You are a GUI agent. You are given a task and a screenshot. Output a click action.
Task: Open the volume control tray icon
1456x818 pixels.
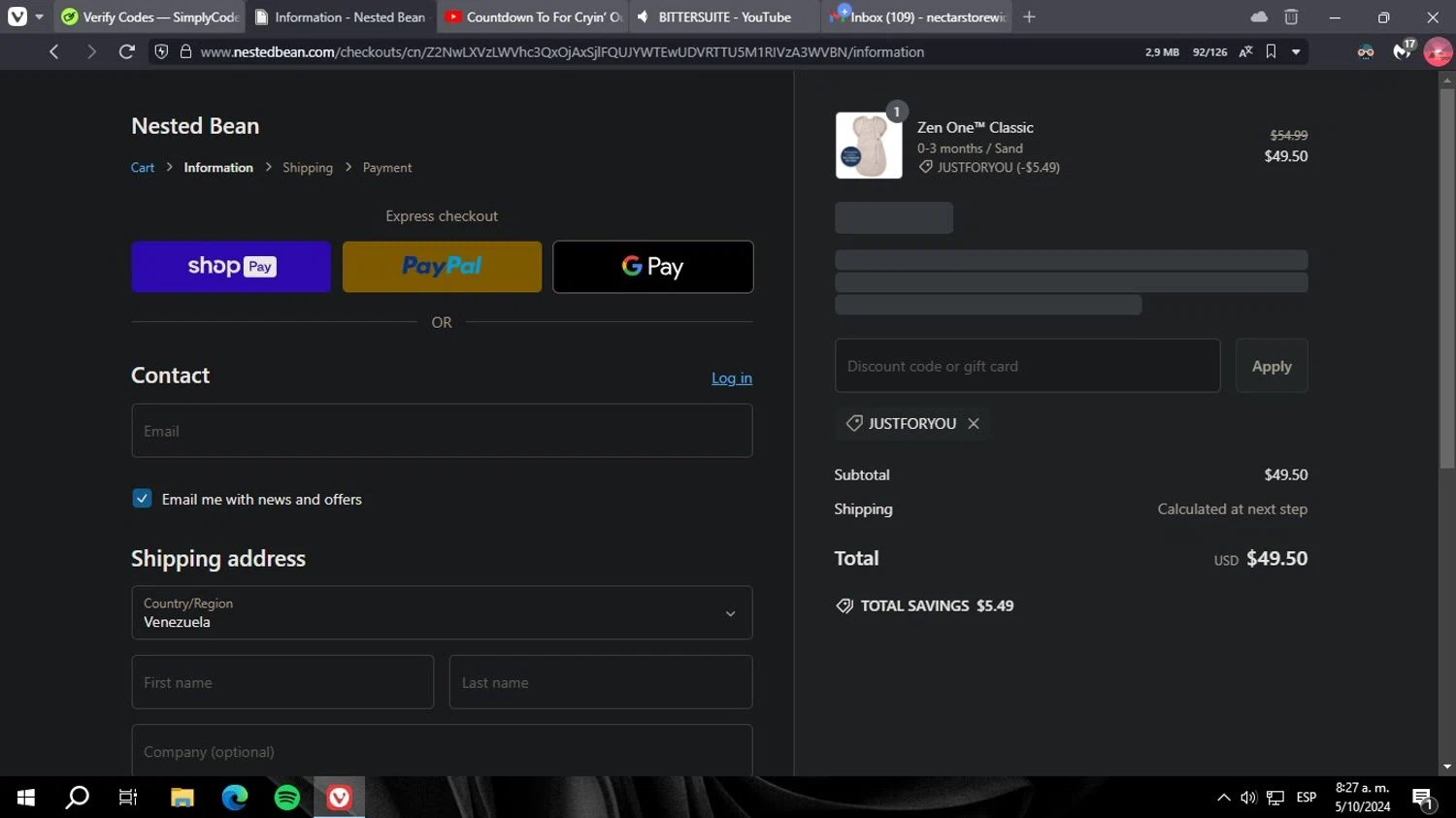[x=1248, y=798]
